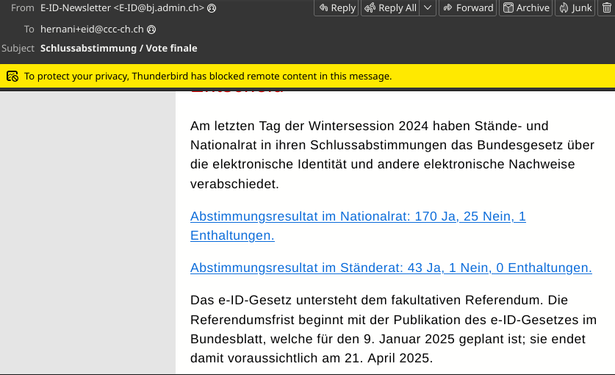Open contact icon next to sender address
The width and height of the screenshot is (615, 375).
click(211, 8)
